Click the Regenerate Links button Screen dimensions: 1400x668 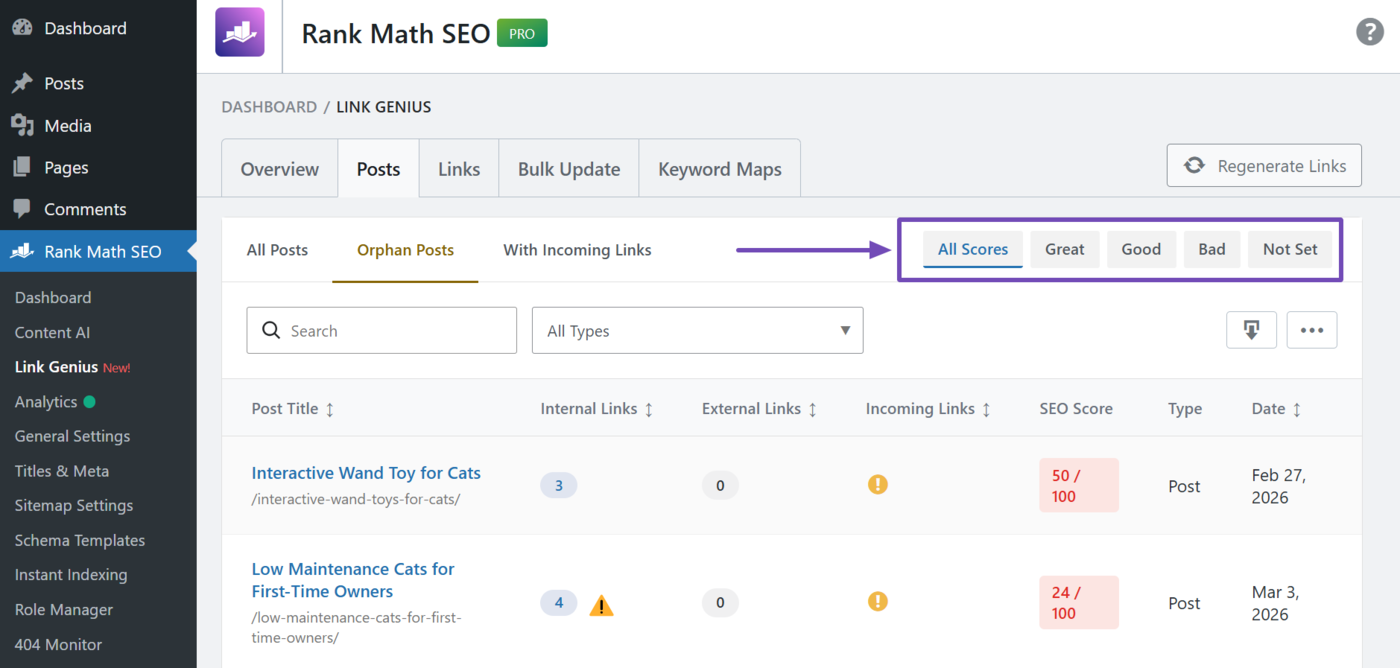pos(1264,166)
